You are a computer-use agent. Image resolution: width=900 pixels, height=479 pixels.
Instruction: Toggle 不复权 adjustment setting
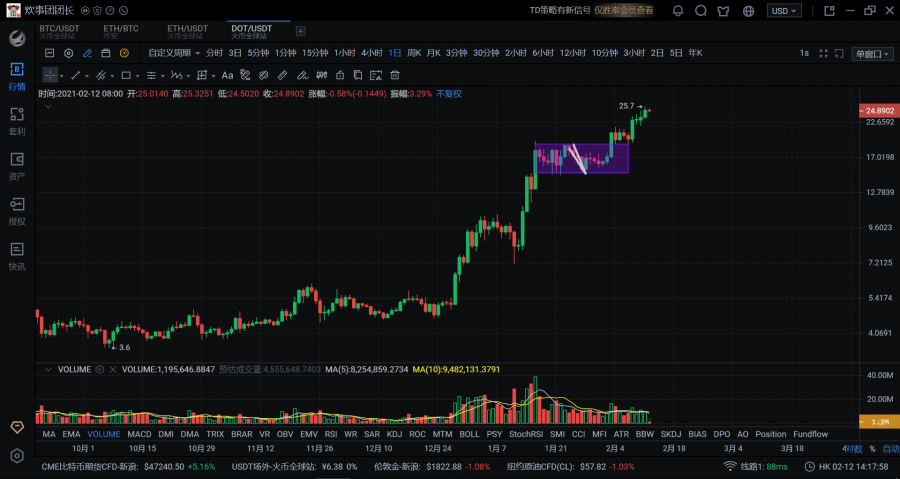pyautogui.click(x=449, y=93)
